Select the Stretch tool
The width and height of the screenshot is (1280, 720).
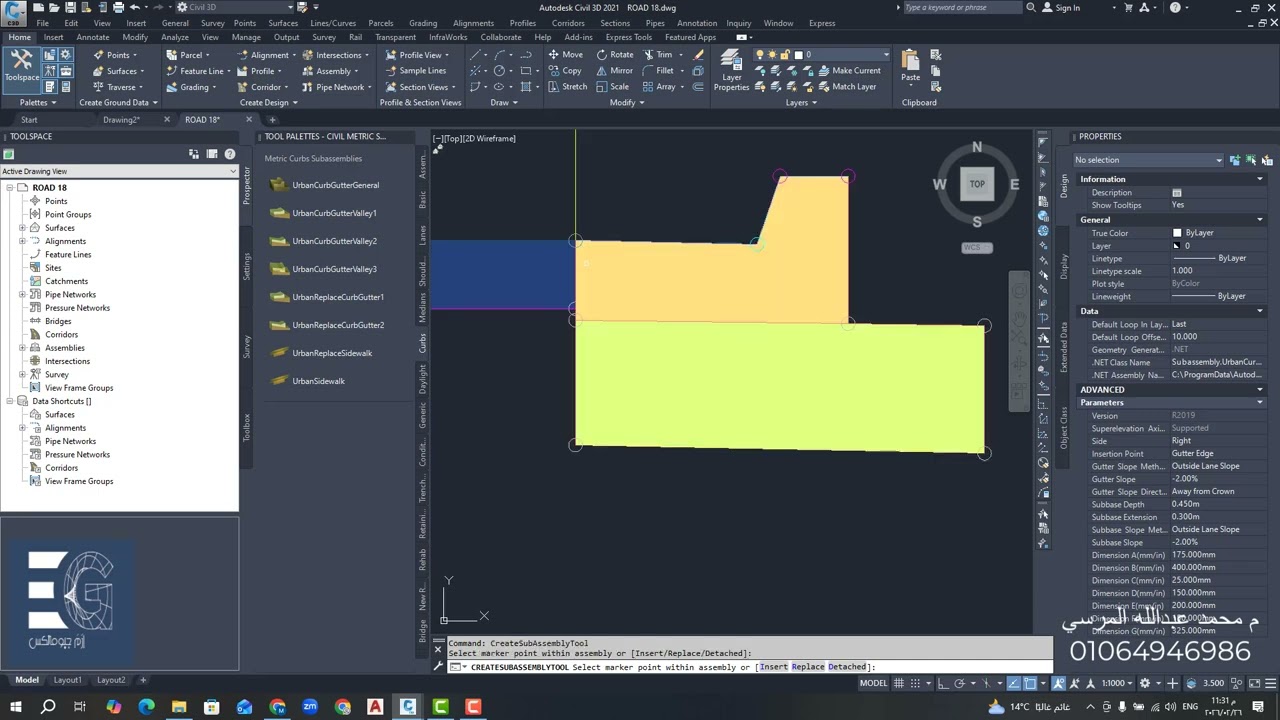(x=567, y=87)
